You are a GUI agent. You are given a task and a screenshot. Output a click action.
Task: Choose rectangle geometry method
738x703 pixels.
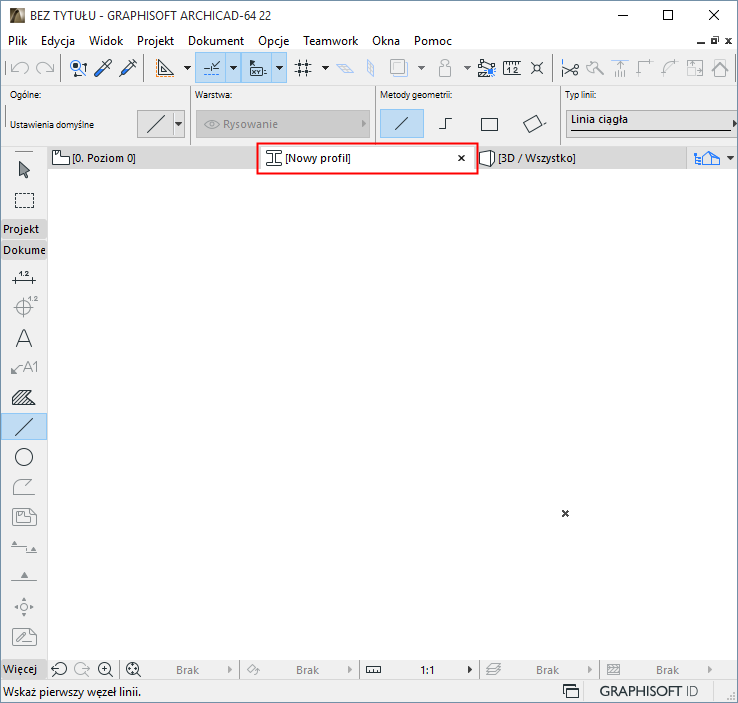489,124
